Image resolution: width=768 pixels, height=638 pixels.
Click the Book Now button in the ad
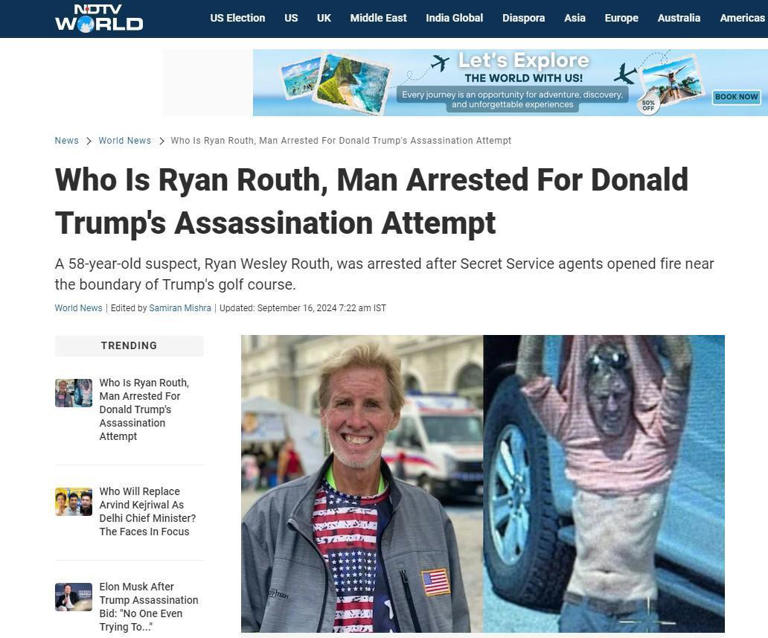[x=736, y=97]
